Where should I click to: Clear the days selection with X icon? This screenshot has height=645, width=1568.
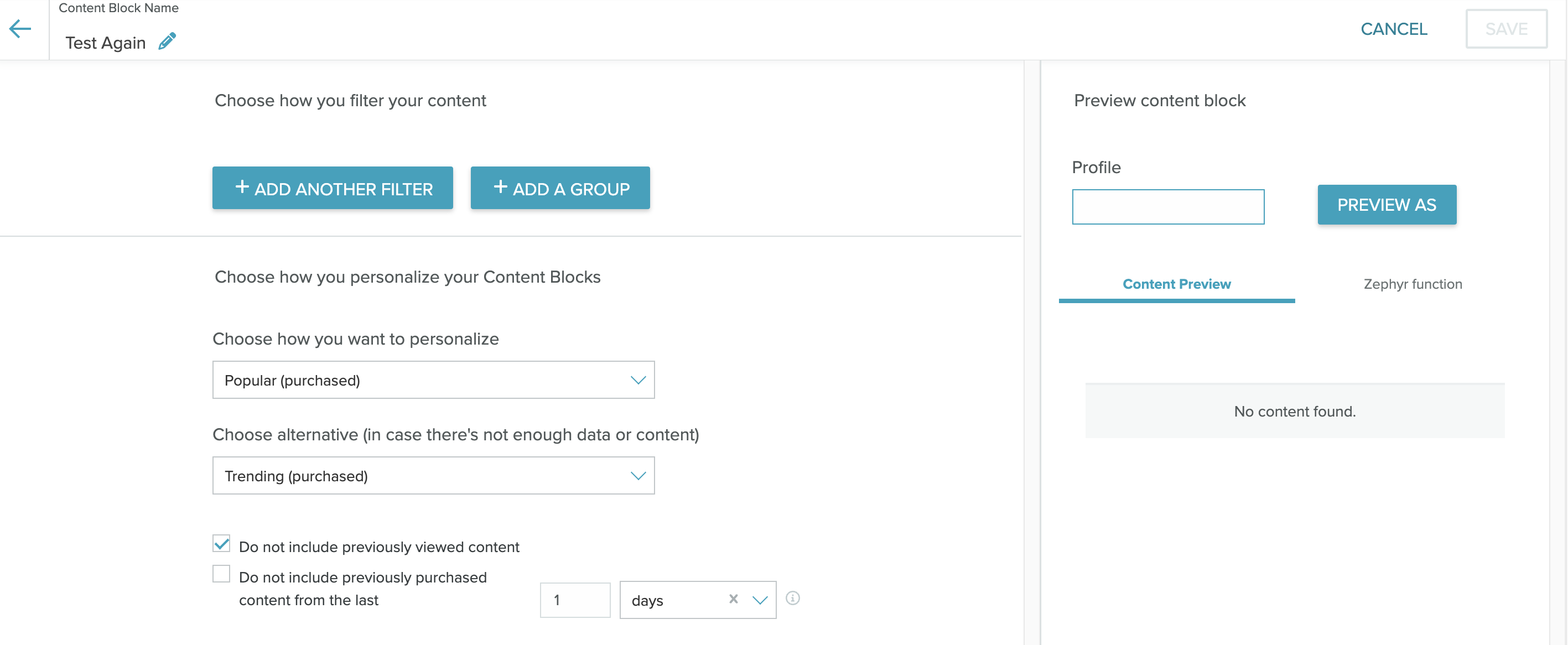[x=733, y=599]
